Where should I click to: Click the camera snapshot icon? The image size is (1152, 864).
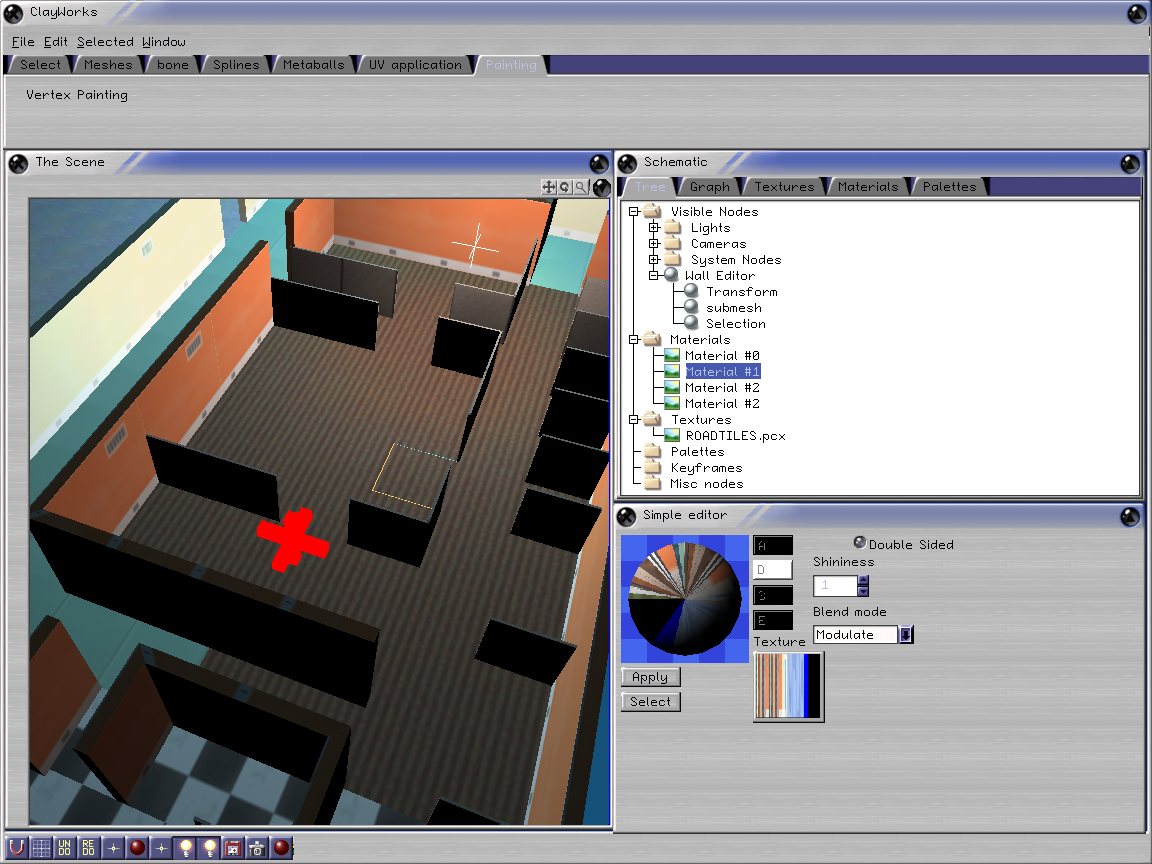(x=257, y=848)
